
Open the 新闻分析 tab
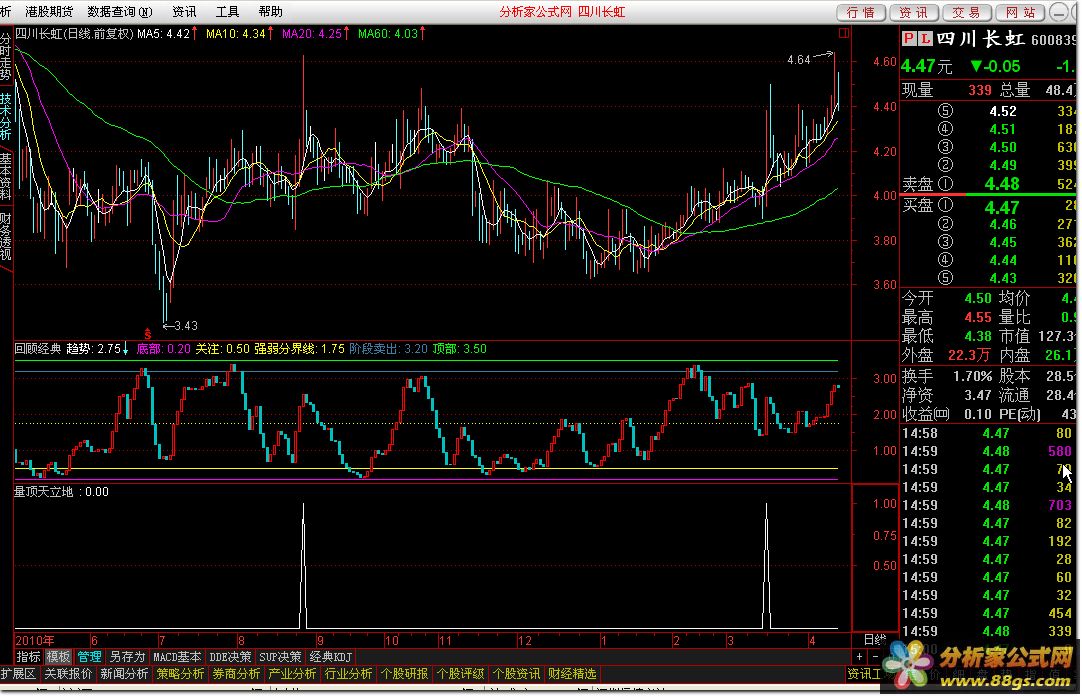coord(124,674)
